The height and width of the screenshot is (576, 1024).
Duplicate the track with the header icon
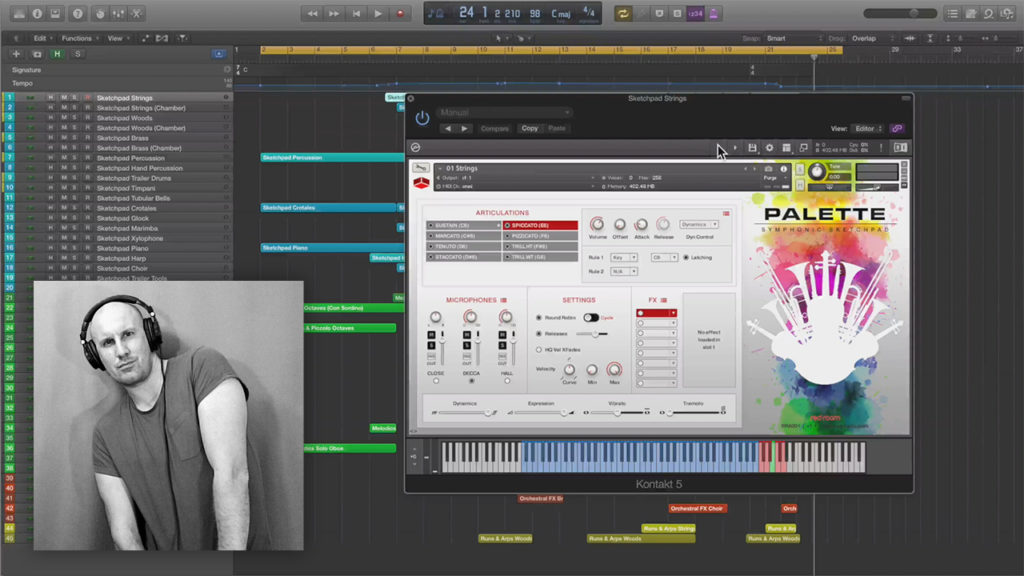tap(37, 54)
